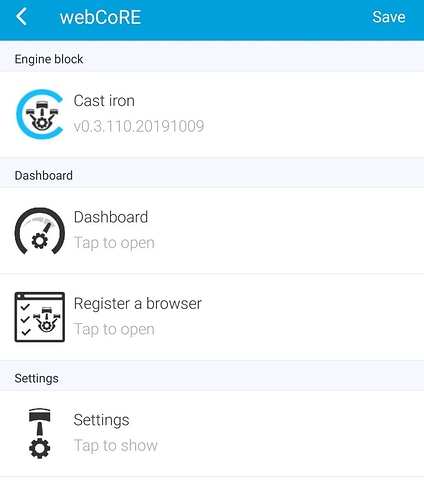Select the Cast iron engine block label
424x500 pixels.
[104, 101]
